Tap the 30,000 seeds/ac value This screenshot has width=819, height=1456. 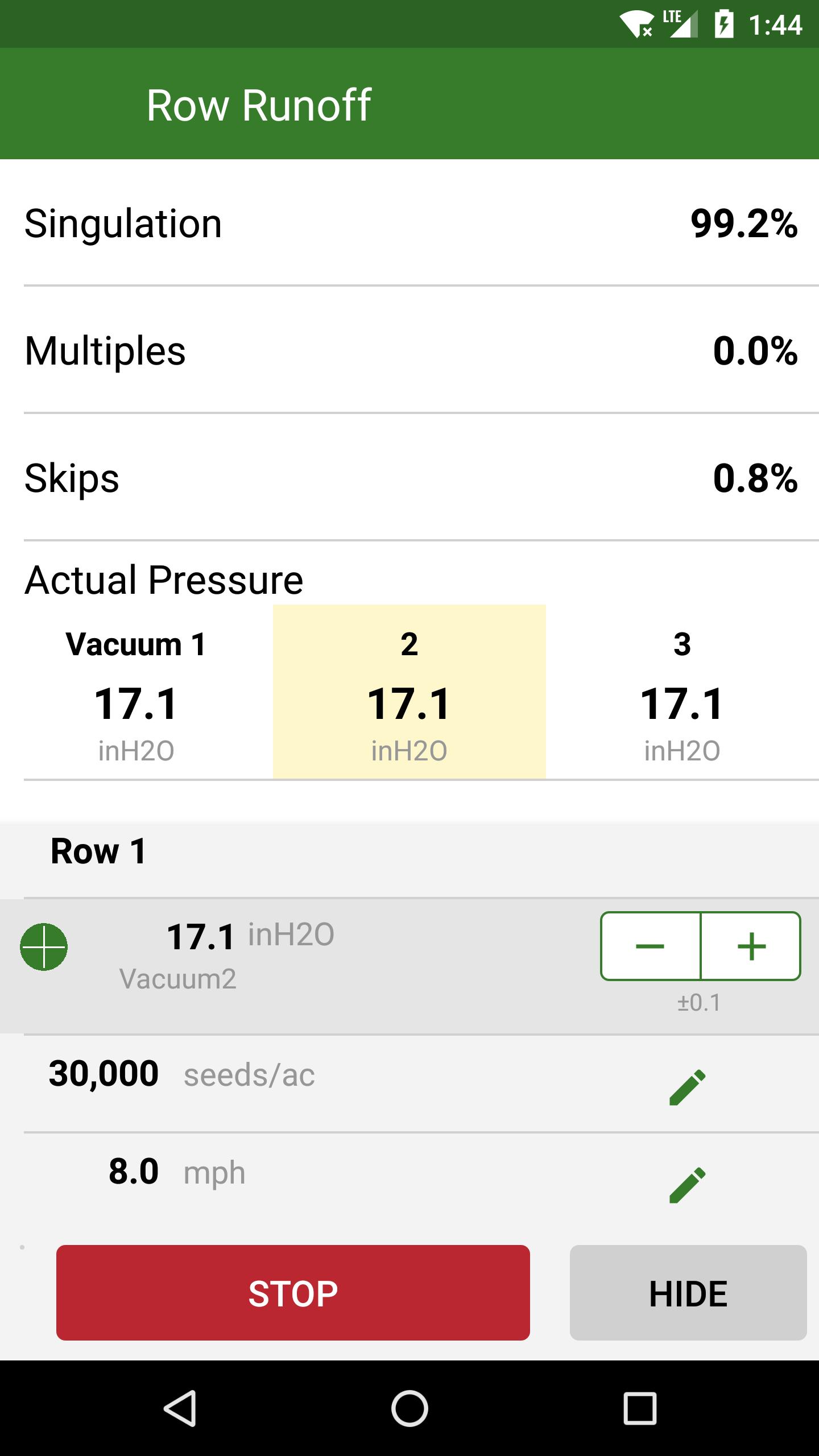(x=104, y=1074)
